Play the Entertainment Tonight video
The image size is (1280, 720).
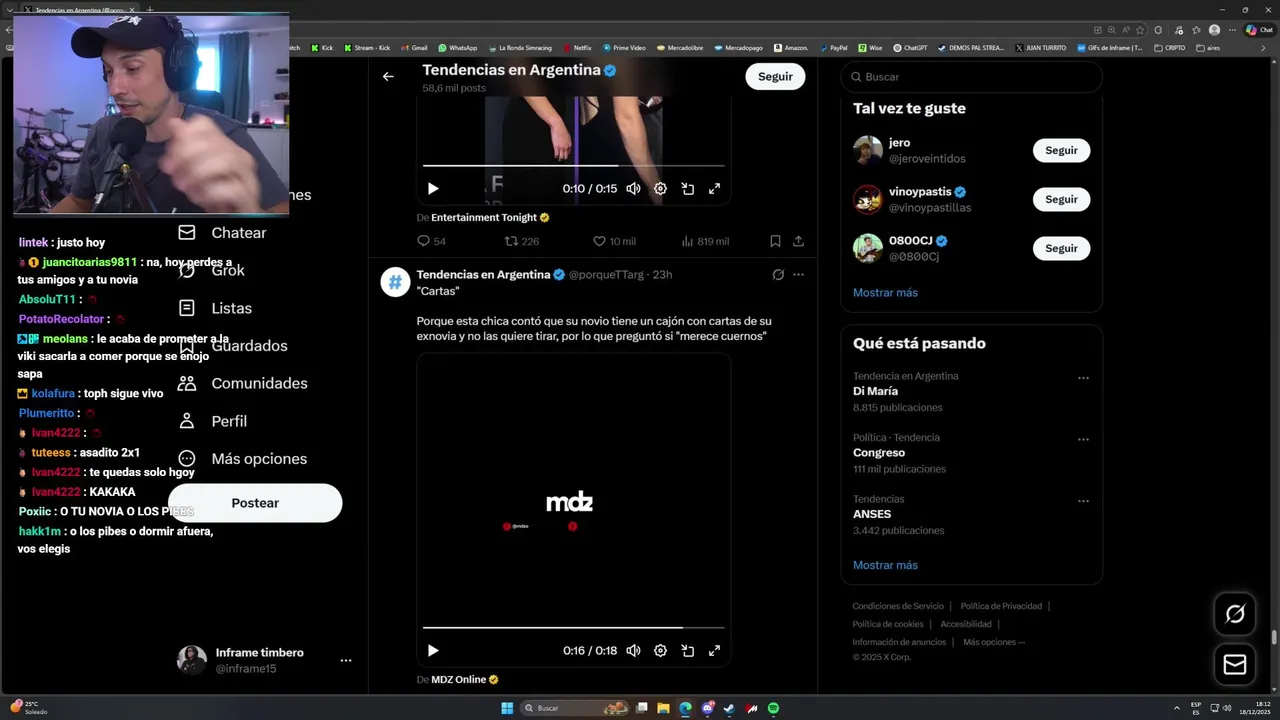point(433,188)
